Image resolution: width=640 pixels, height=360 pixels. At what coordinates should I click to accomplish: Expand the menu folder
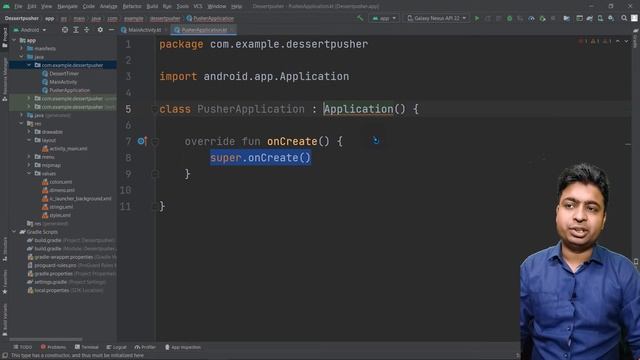(x=29, y=157)
